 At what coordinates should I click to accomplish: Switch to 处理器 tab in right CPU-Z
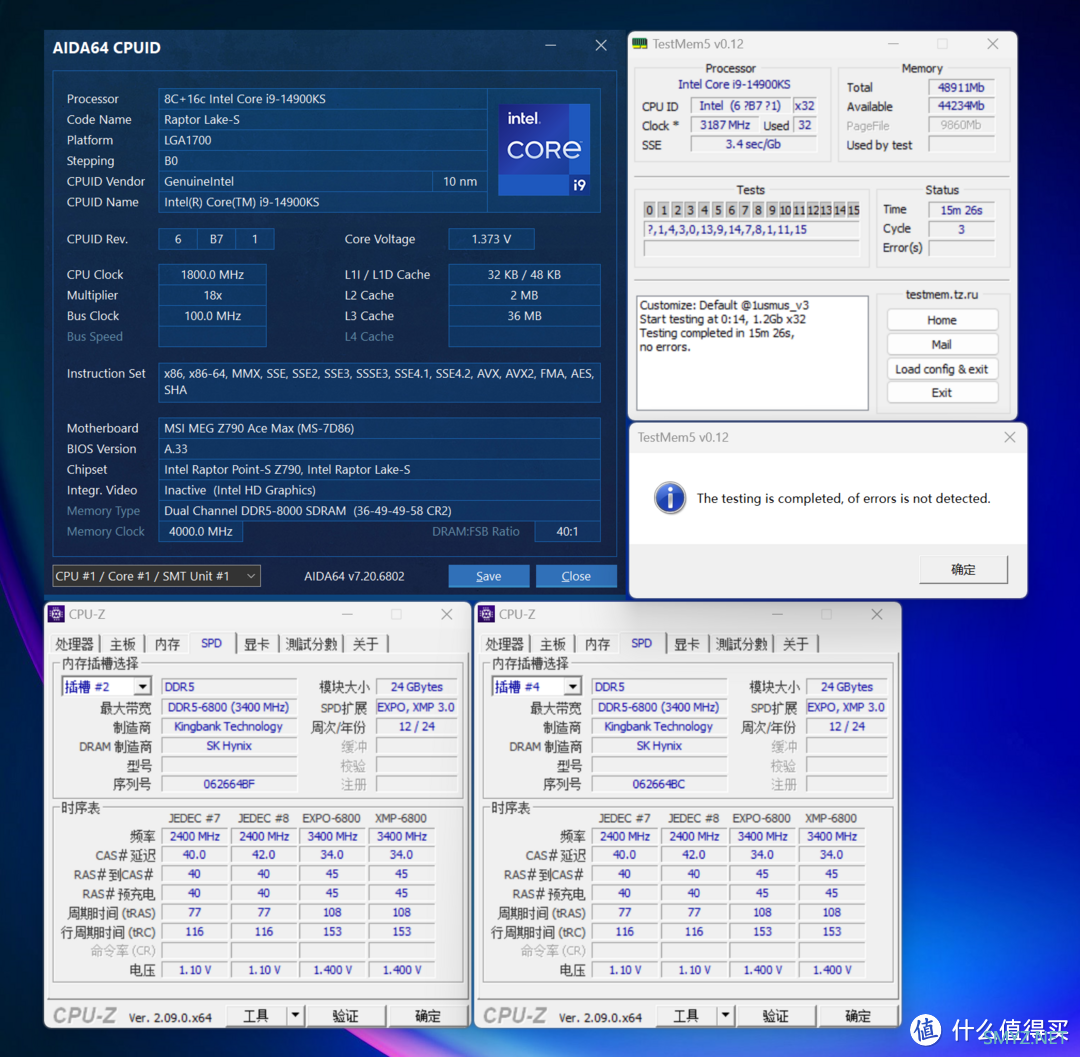click(504, 644)
